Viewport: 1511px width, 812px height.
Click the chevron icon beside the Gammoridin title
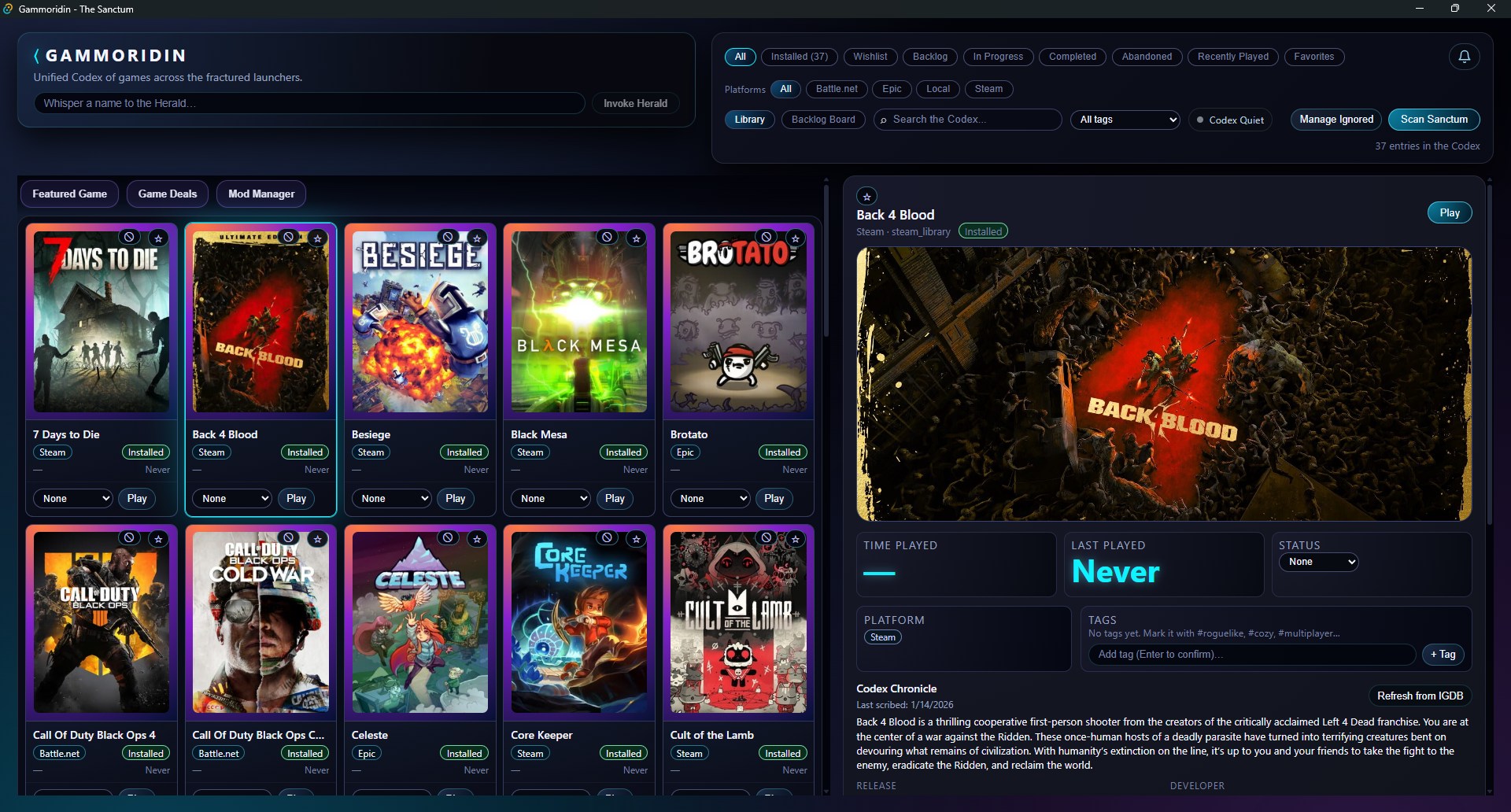click(x=35, y=55)
